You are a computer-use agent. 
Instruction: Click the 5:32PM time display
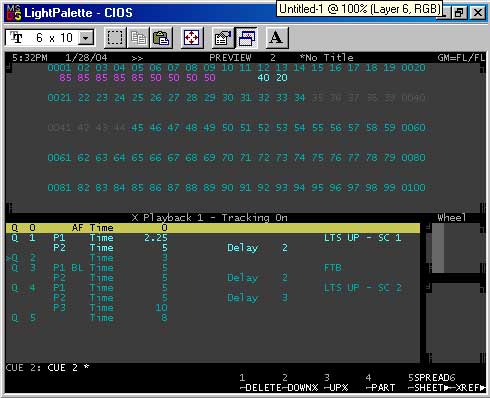[x=30, y=58]
